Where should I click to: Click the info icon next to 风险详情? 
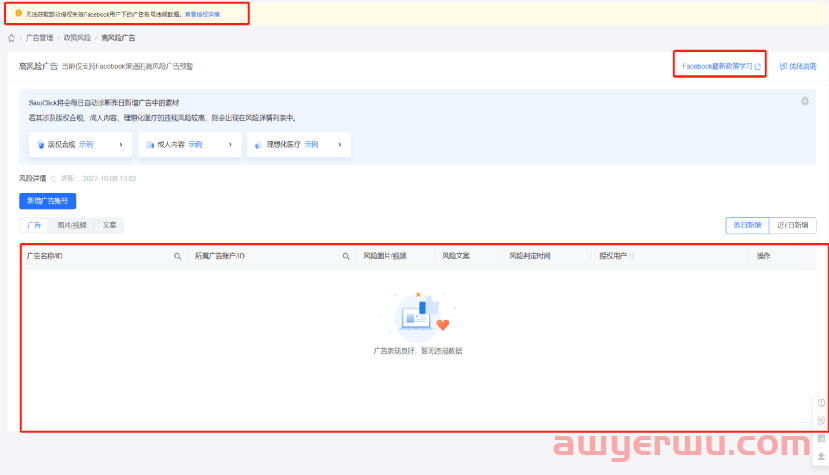53,179
